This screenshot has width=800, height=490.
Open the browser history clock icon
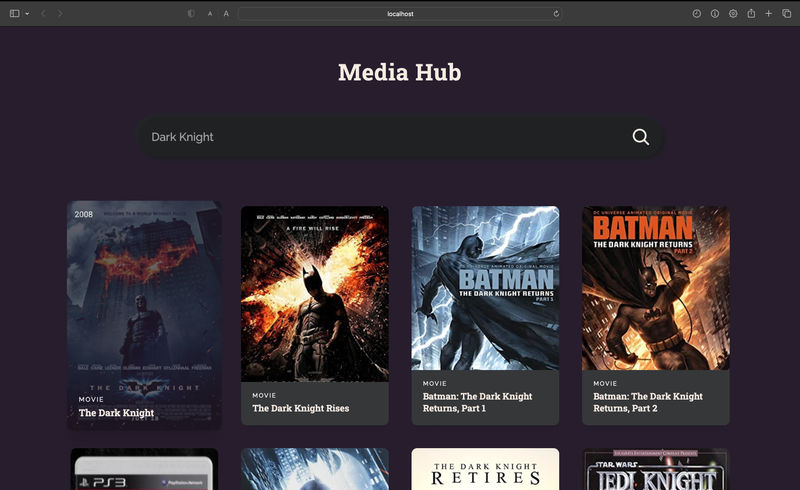(x=697, y=13)
